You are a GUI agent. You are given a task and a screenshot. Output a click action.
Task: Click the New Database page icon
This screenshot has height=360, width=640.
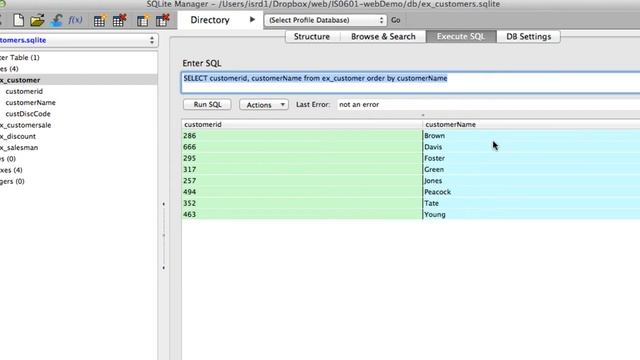click(18, 20)
